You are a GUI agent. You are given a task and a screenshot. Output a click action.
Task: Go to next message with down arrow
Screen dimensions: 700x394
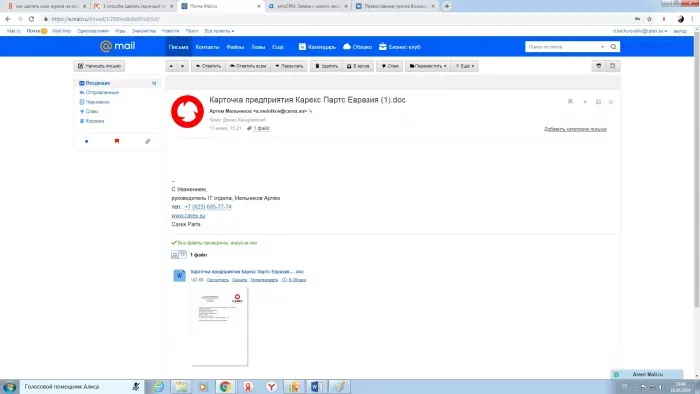pos(182,66)
